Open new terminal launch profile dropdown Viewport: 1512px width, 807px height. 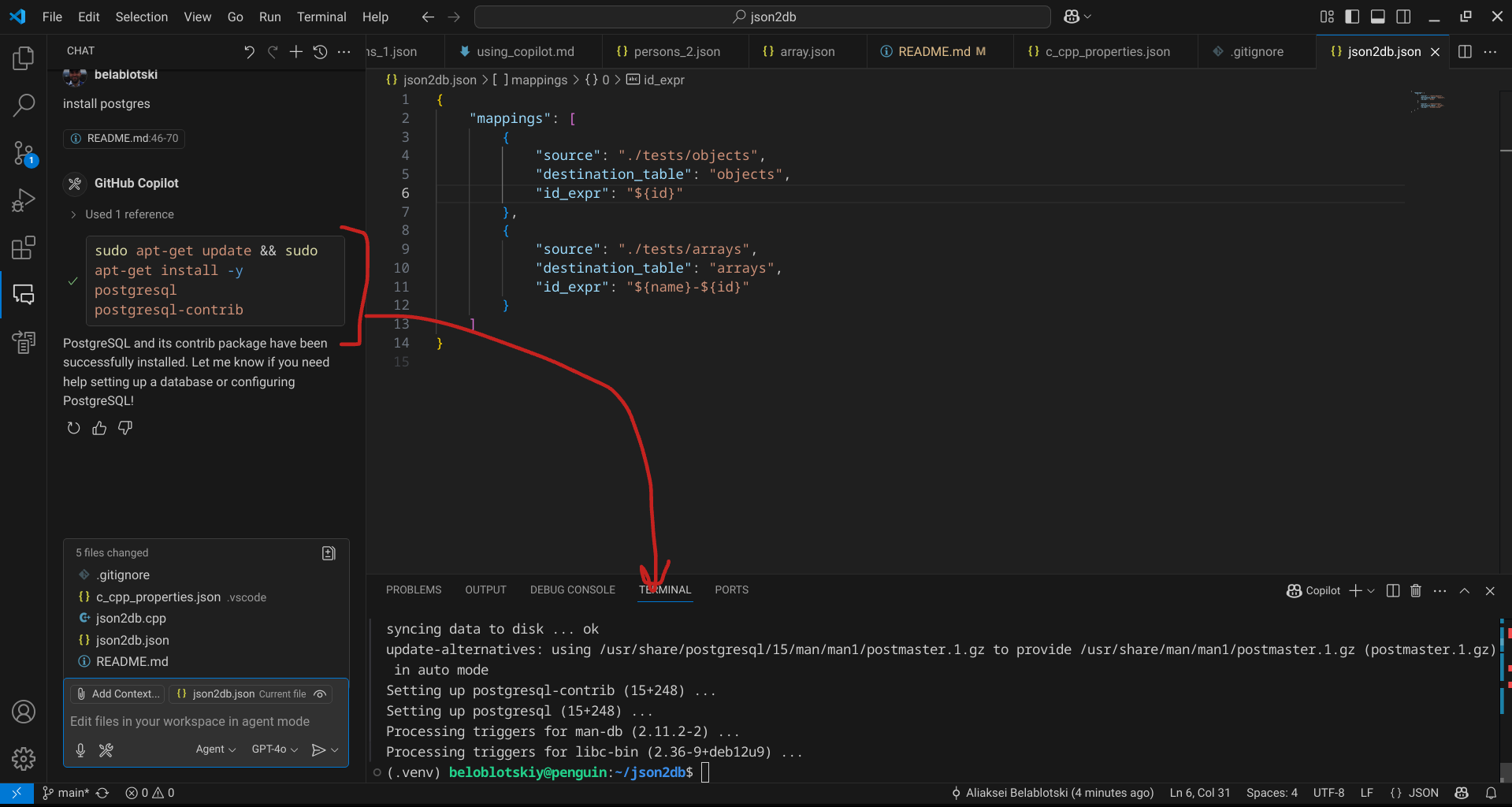click(x=1371, y=590)
